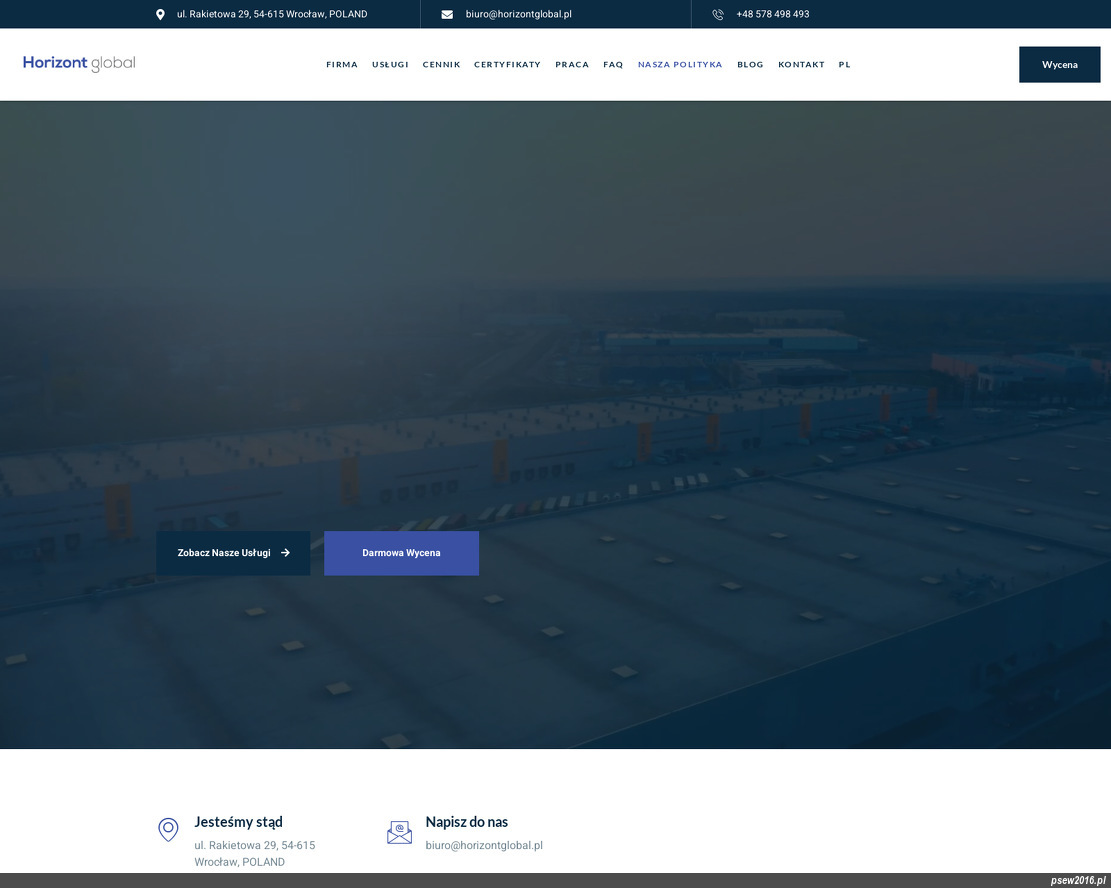Click the location pin icon in top bar
Viewport: 1111px width, 888px height.
pos(160,14)
